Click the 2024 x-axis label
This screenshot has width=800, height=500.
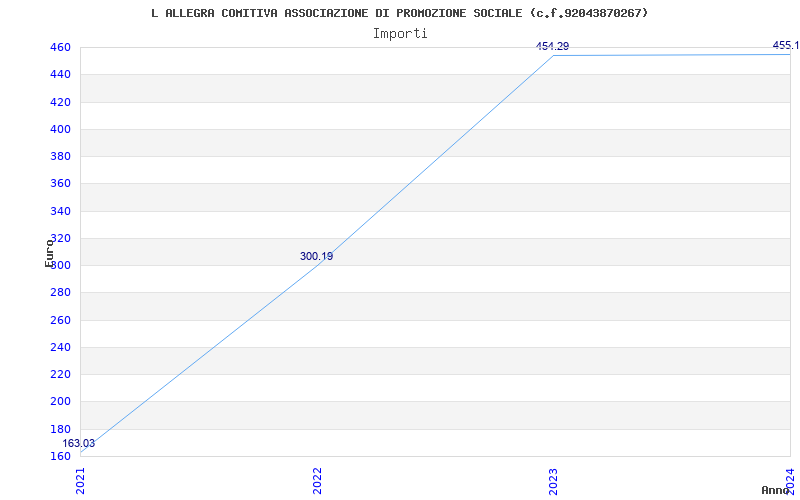coord(790,480)
